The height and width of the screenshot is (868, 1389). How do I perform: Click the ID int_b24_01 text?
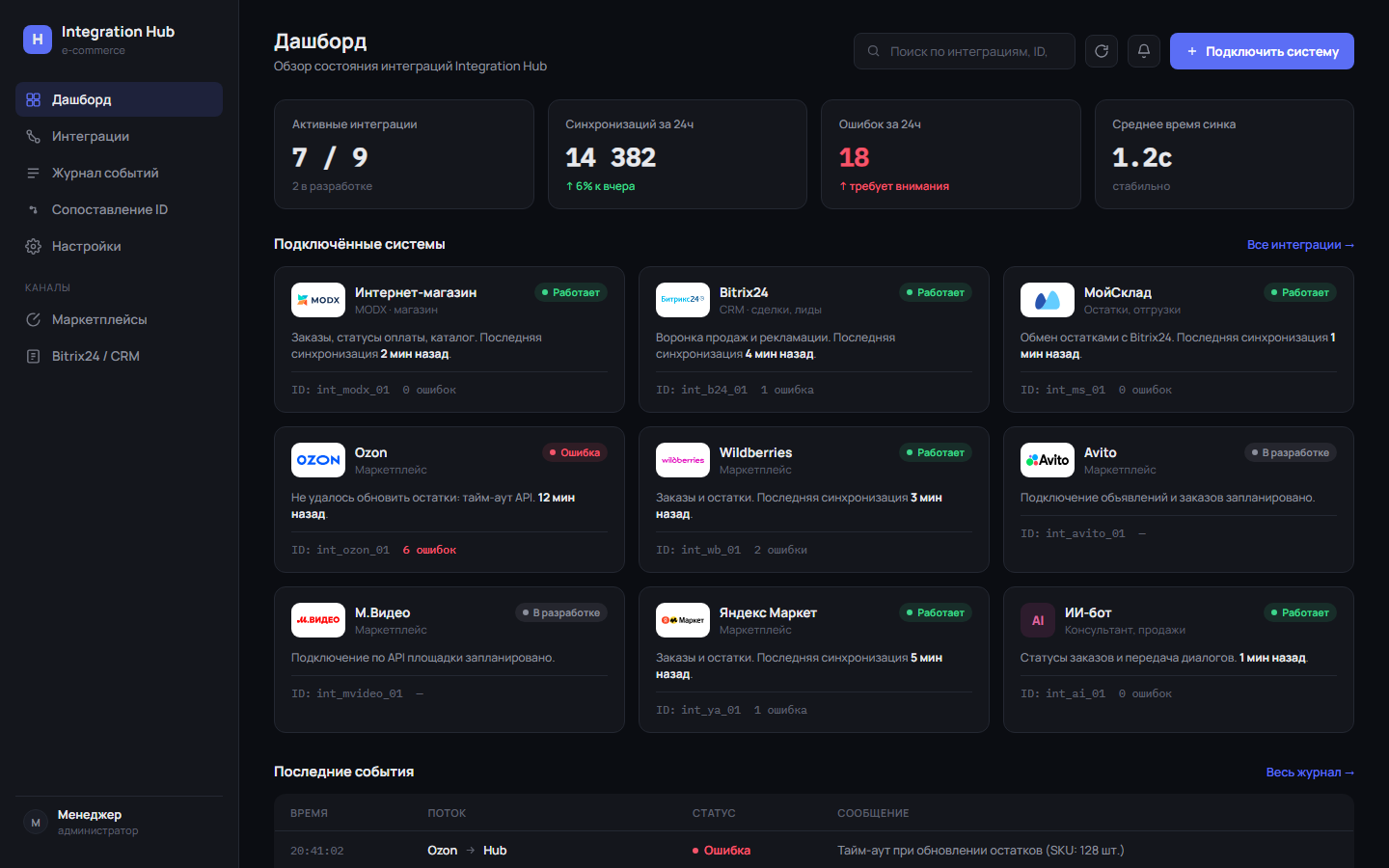click(x=701, y=390)
